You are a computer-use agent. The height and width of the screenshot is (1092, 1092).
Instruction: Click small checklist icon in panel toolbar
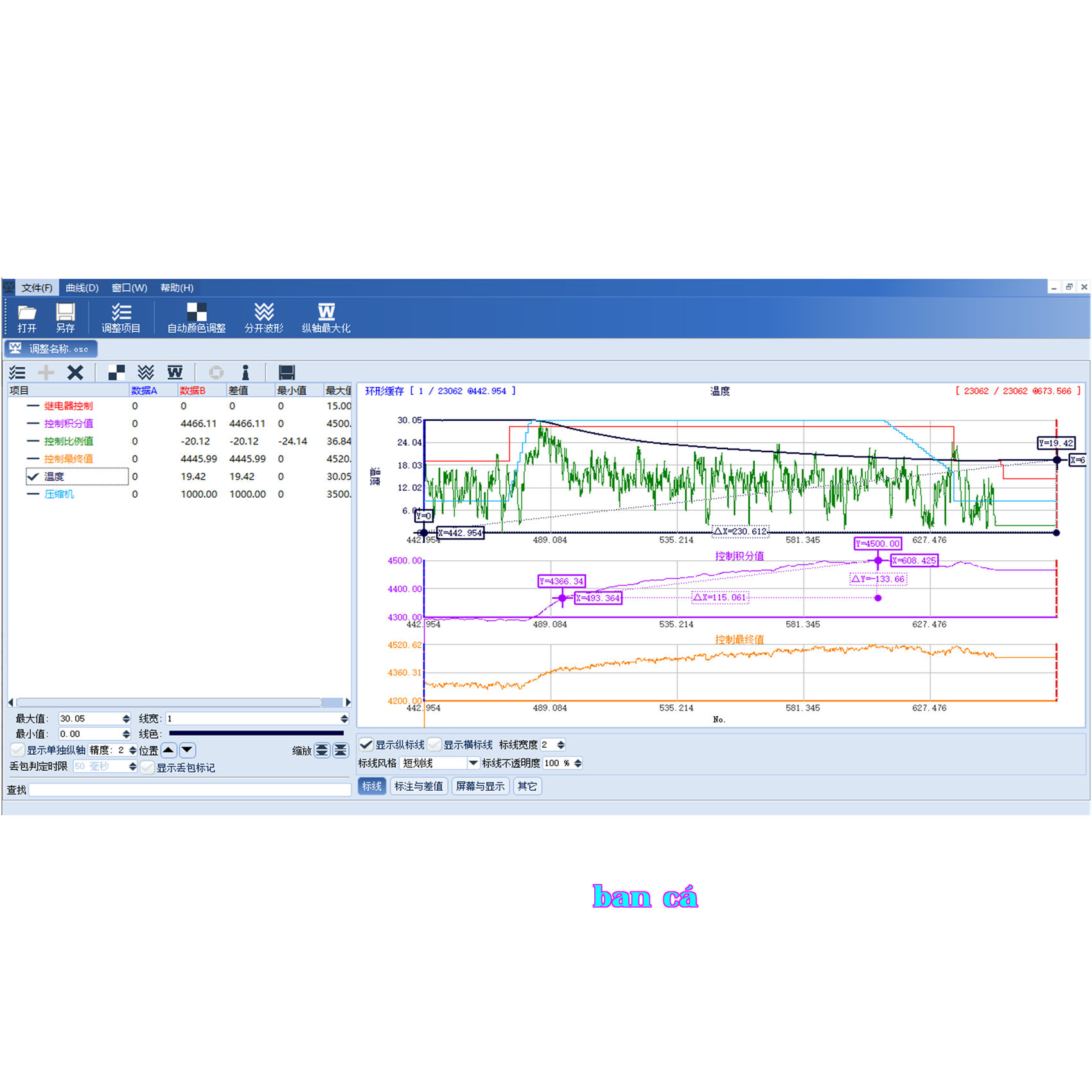point(17,373)
